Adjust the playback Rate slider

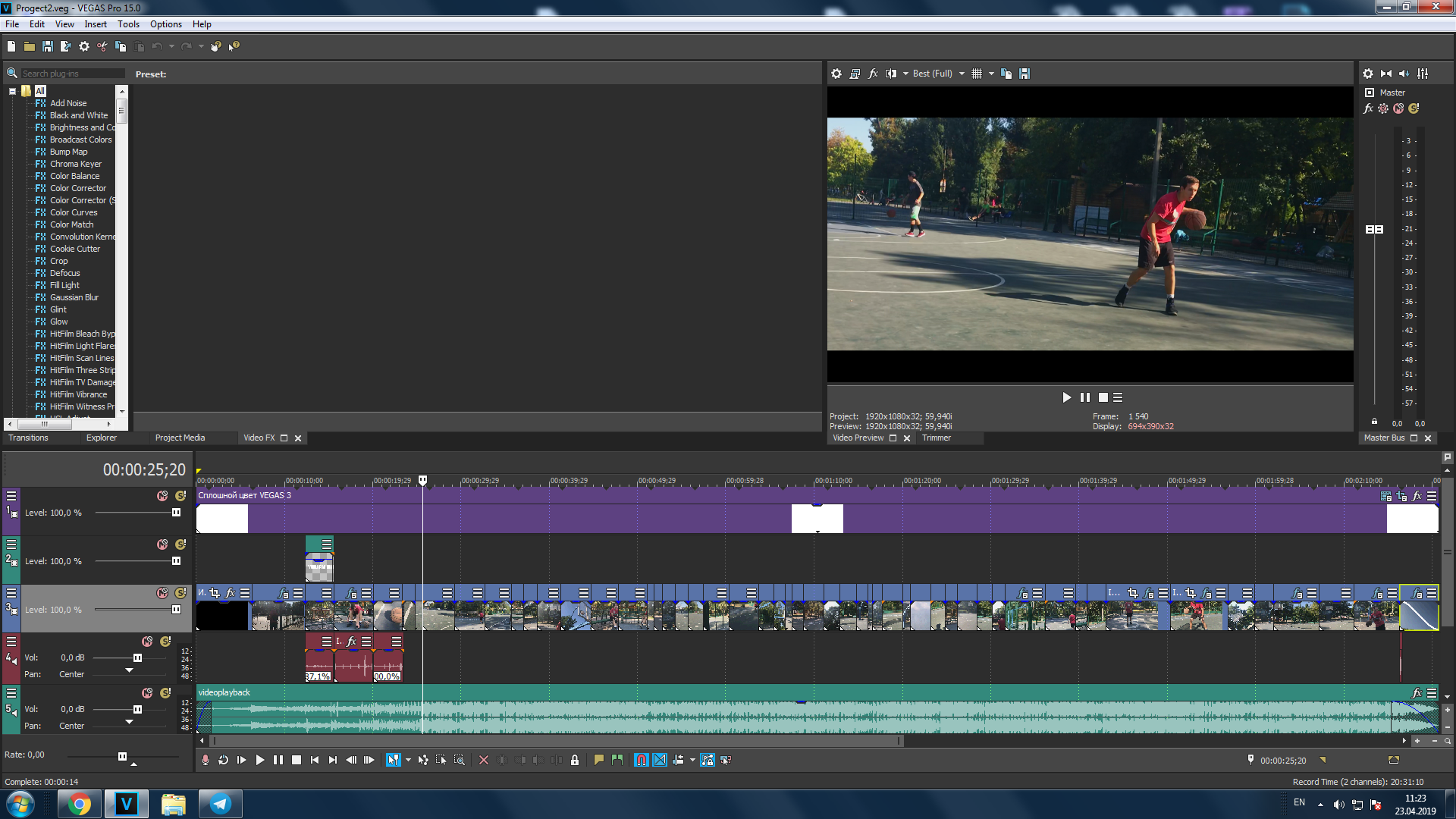point(122,757)
